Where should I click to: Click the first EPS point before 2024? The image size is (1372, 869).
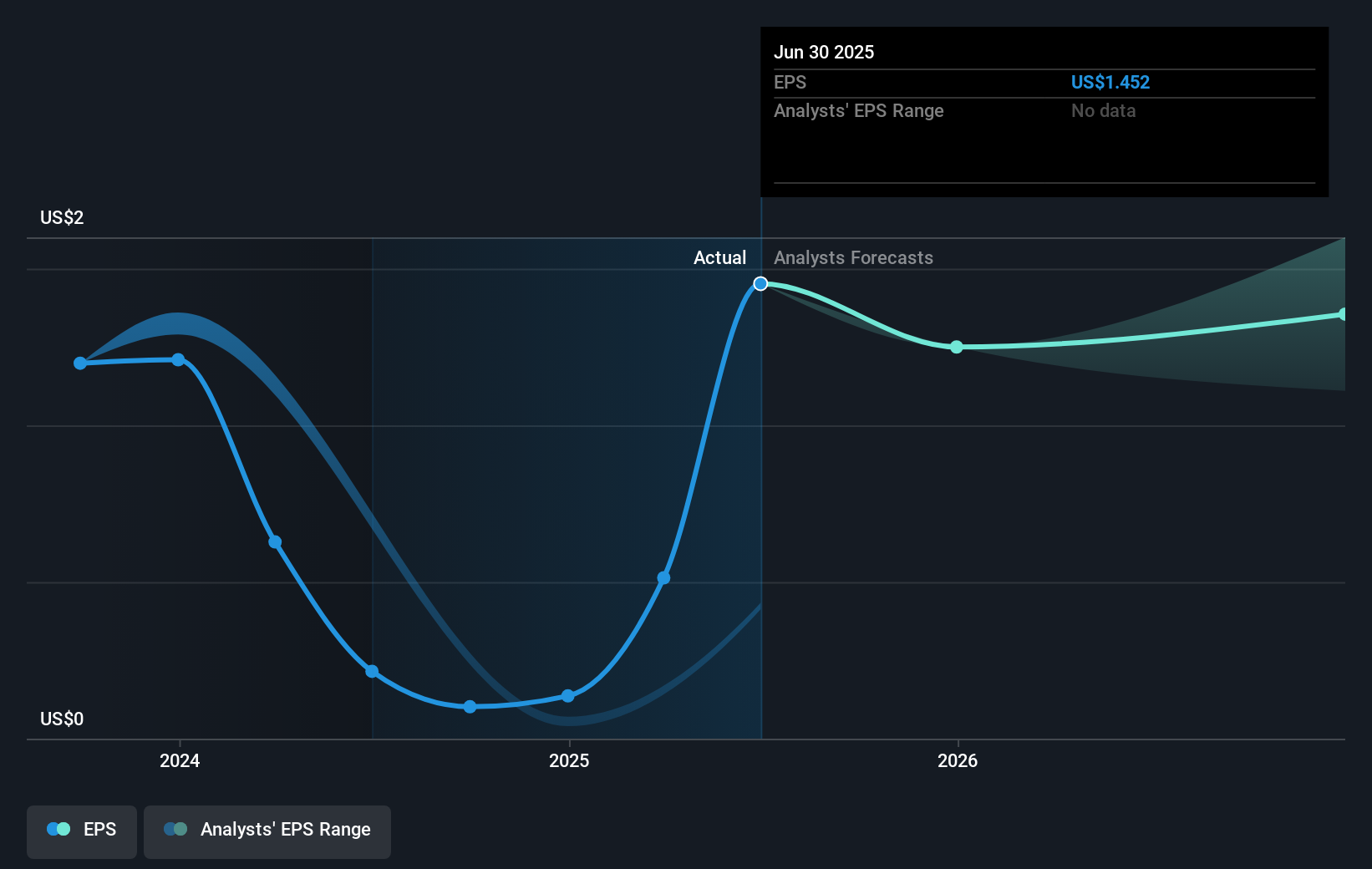(80, 363)
